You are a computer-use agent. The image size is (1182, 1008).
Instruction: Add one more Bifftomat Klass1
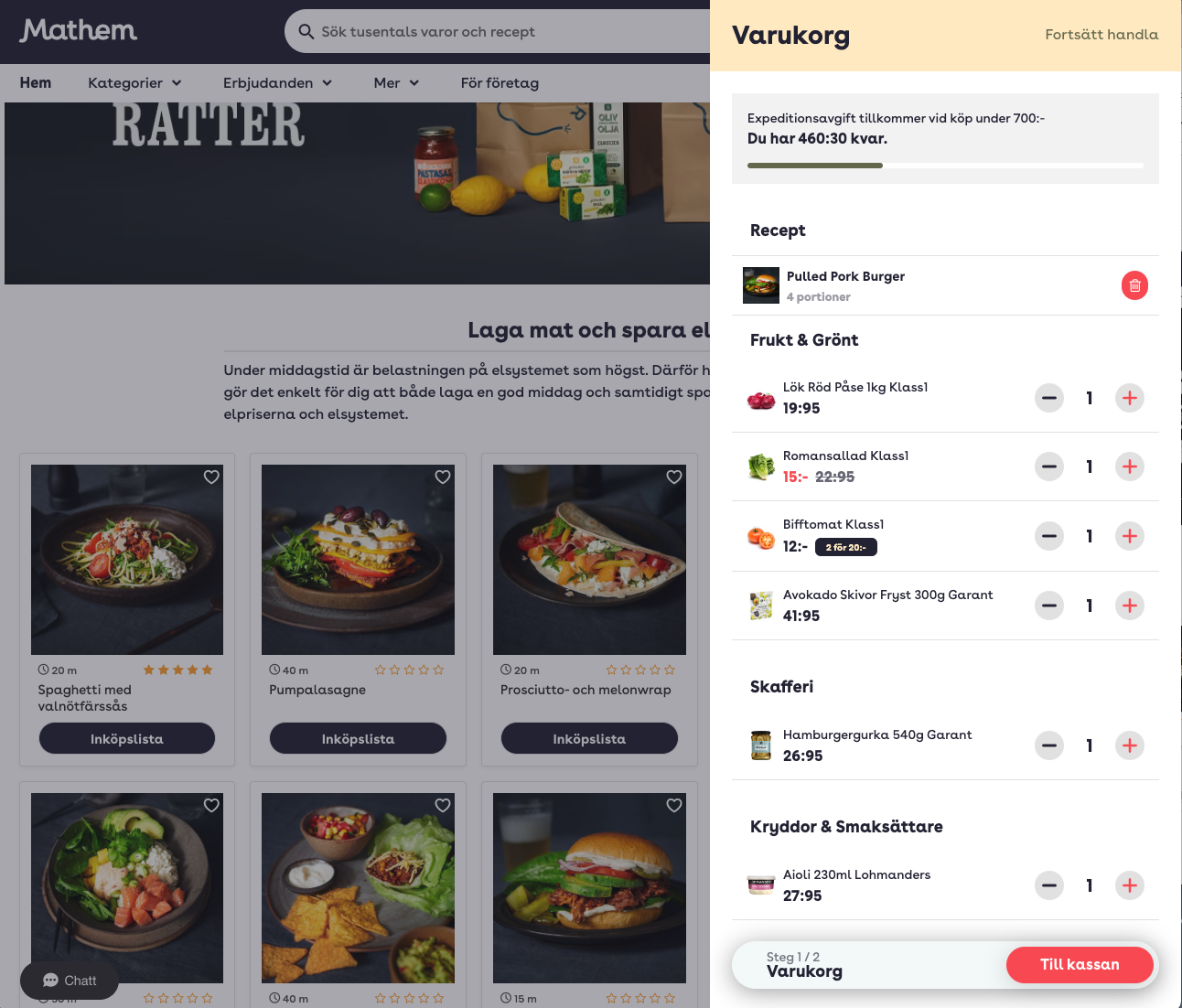tap(1130, 536)
